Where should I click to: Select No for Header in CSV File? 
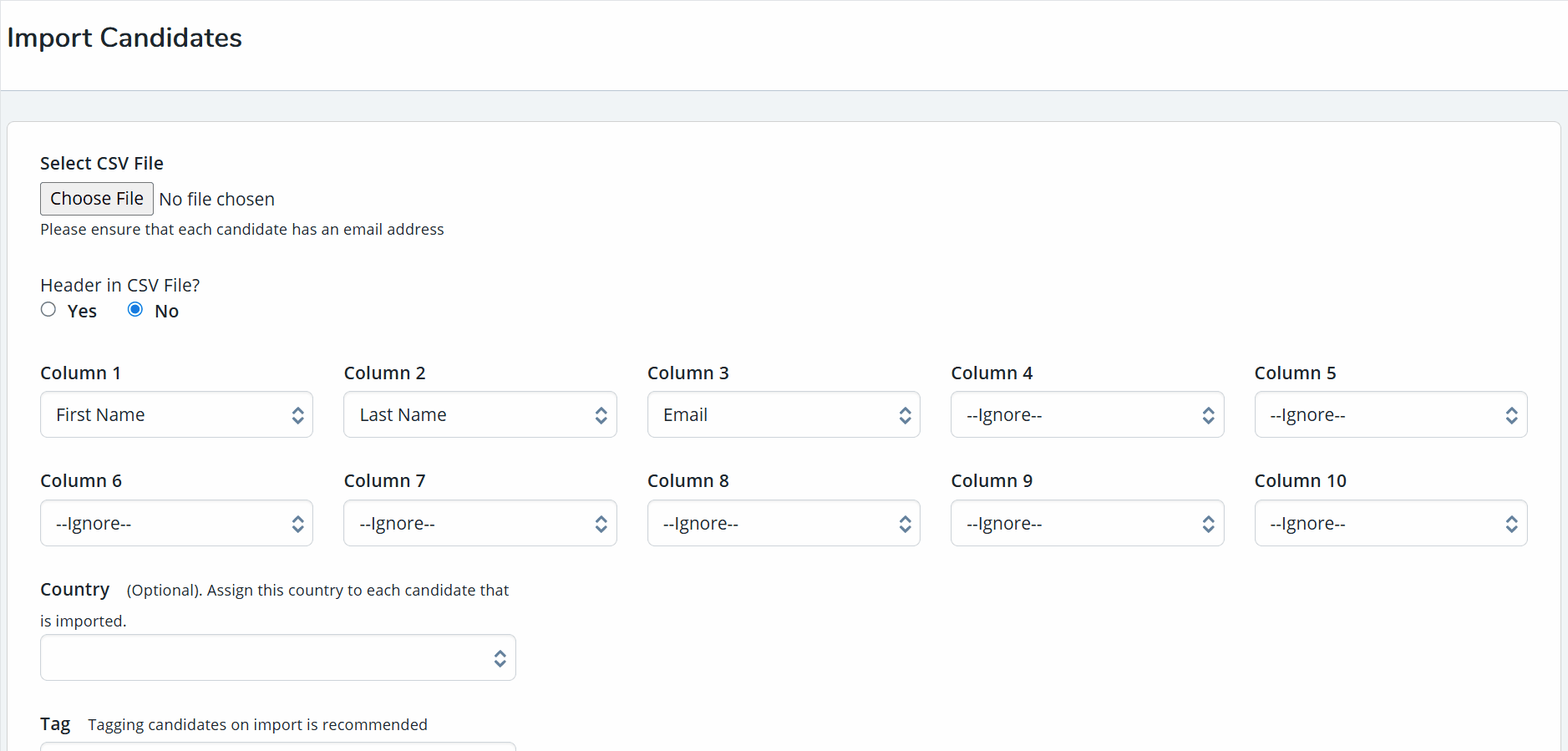coord(135,310)
